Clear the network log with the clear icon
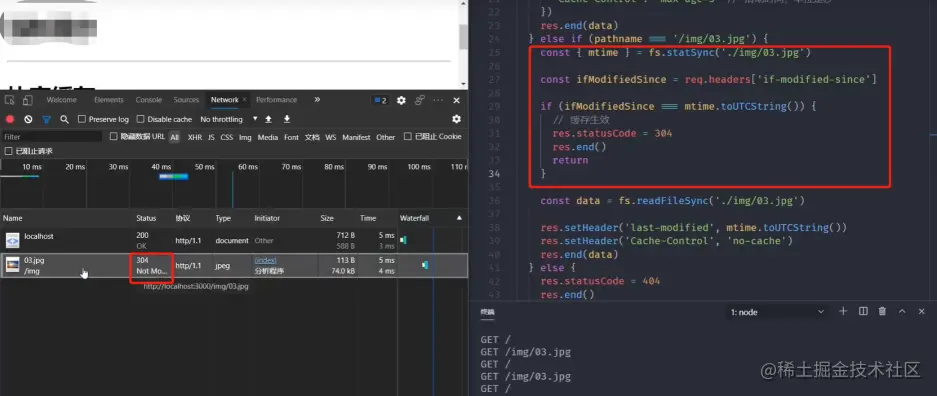 pos(28,119)
